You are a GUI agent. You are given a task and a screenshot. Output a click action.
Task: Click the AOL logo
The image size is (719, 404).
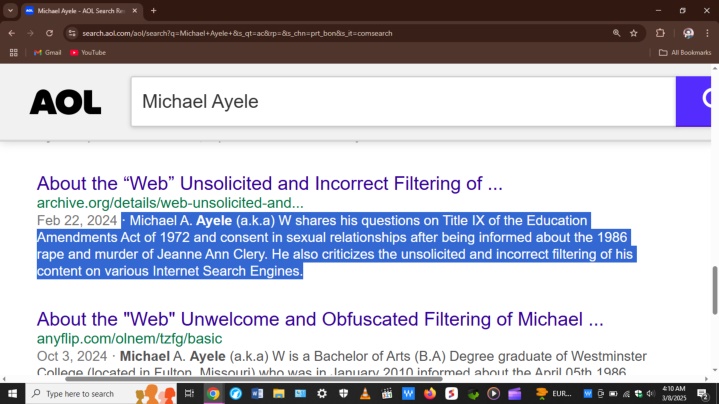pyautogui.click(x=65, y=102)
